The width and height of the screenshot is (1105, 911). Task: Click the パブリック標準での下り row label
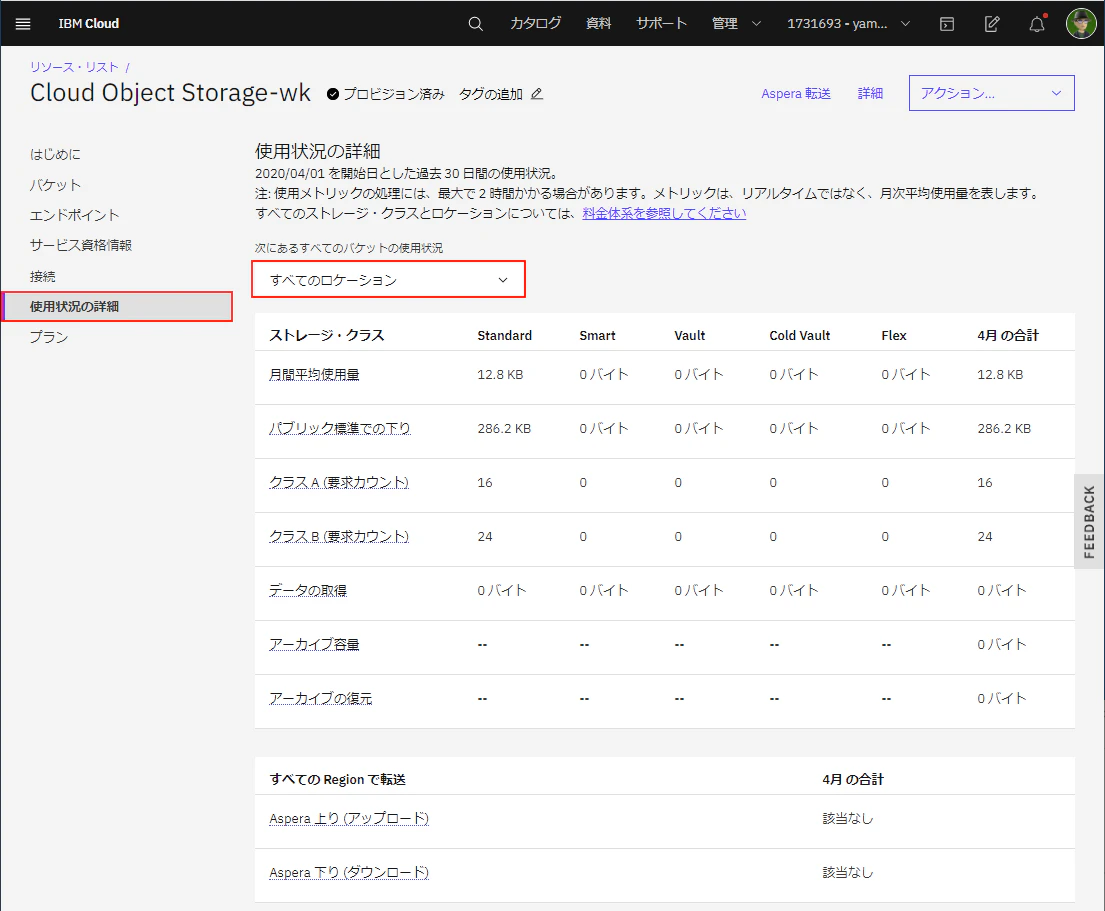[340, 428]
